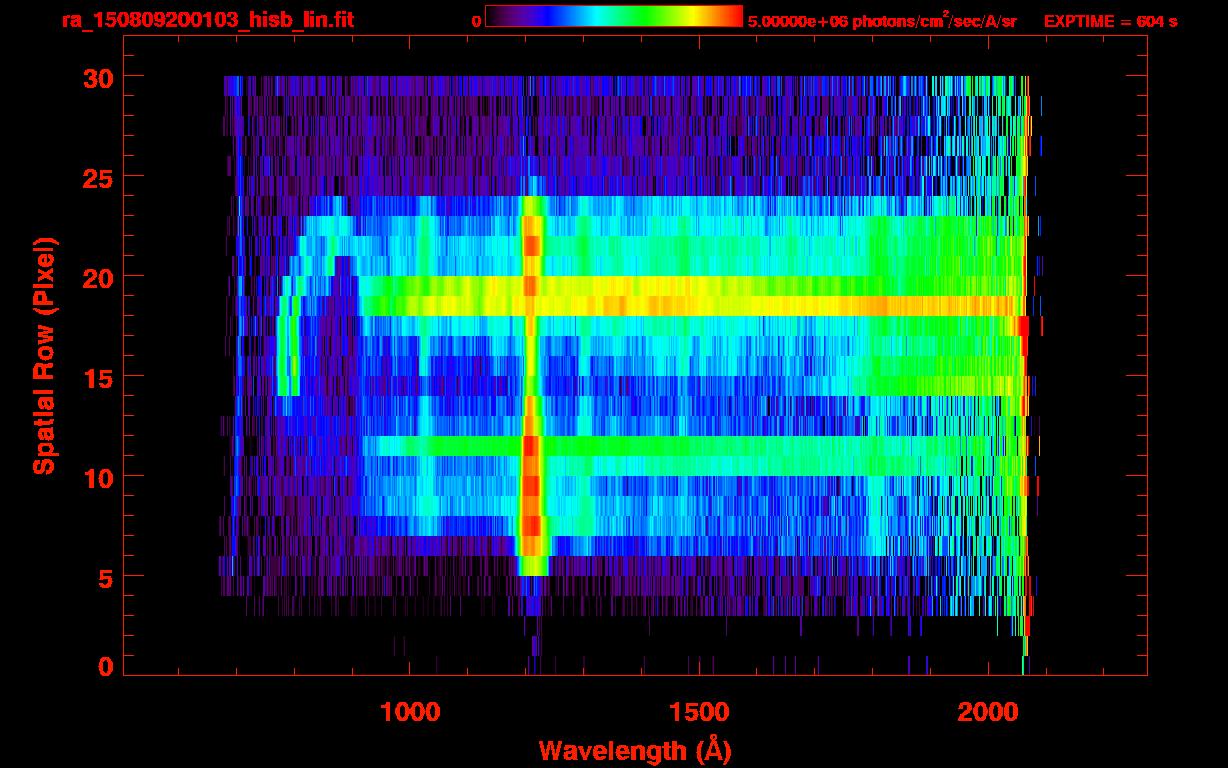Click the y-axis tick label 10
This screenshot has height=768, width=1228.
click(96, 477)
